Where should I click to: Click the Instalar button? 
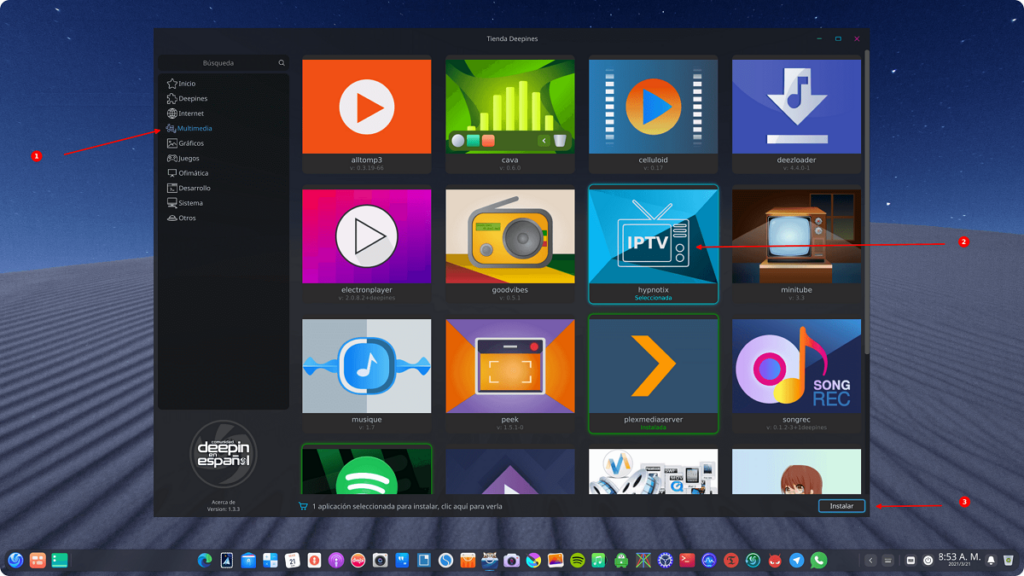pyautogui.click(x=841, y=506)
